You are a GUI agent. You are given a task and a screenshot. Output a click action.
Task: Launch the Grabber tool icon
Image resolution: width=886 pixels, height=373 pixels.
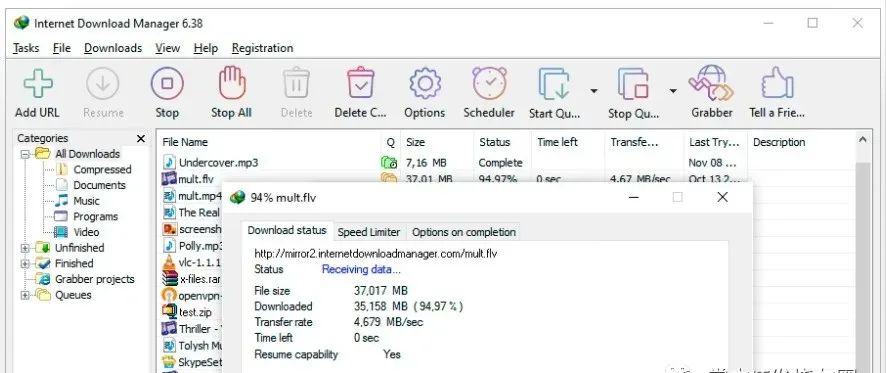point(711,83)
